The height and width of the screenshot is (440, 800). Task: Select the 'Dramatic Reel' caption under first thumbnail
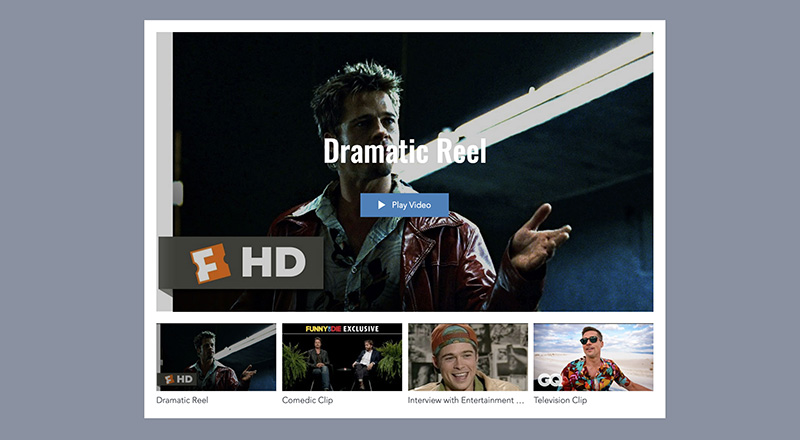point(182,400)
